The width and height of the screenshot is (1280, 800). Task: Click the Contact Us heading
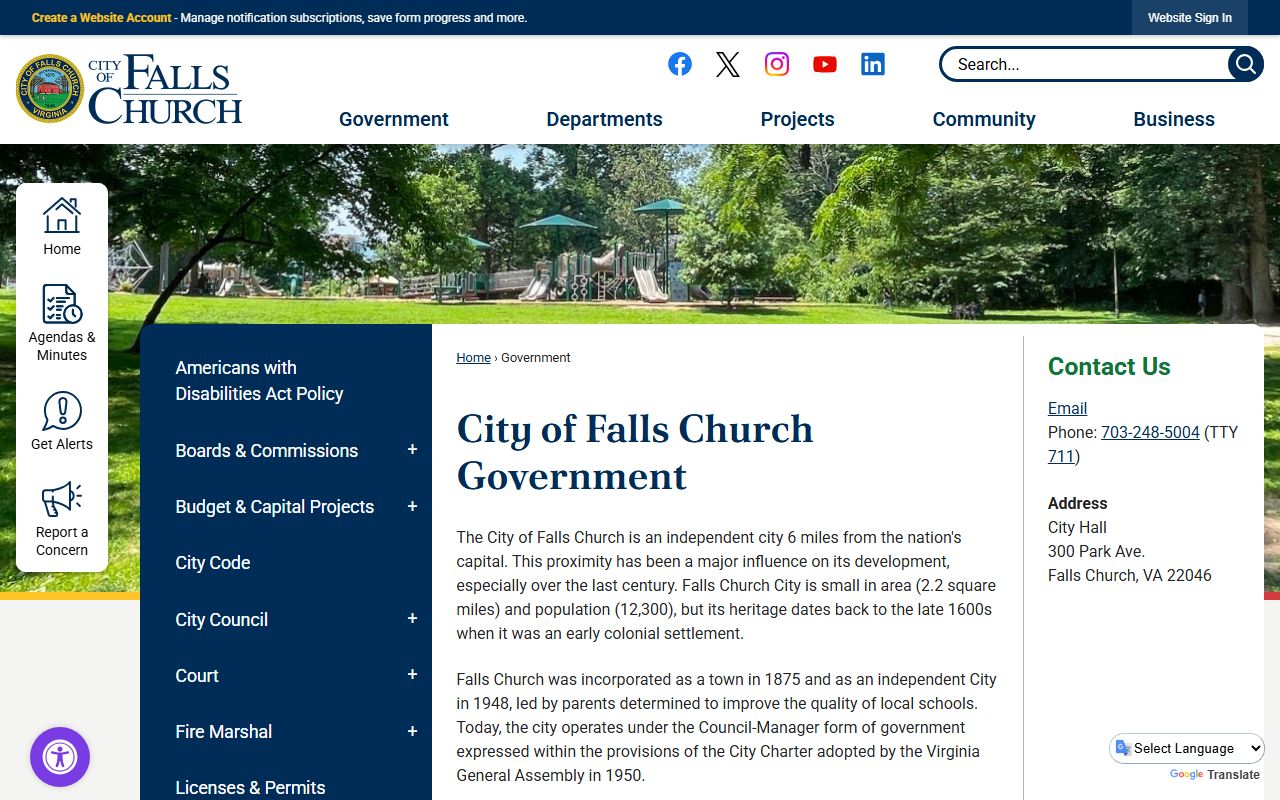(x=1109, y=367)
